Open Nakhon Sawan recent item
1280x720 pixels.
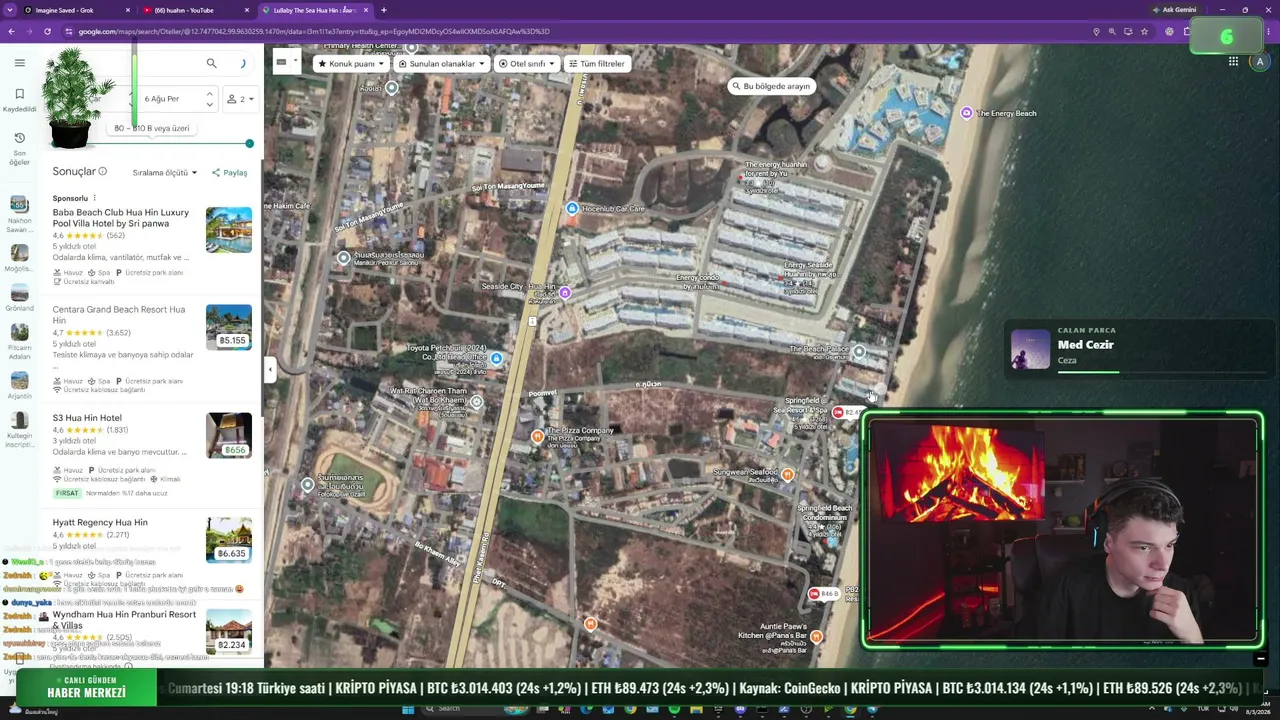[x=19, y=215]
